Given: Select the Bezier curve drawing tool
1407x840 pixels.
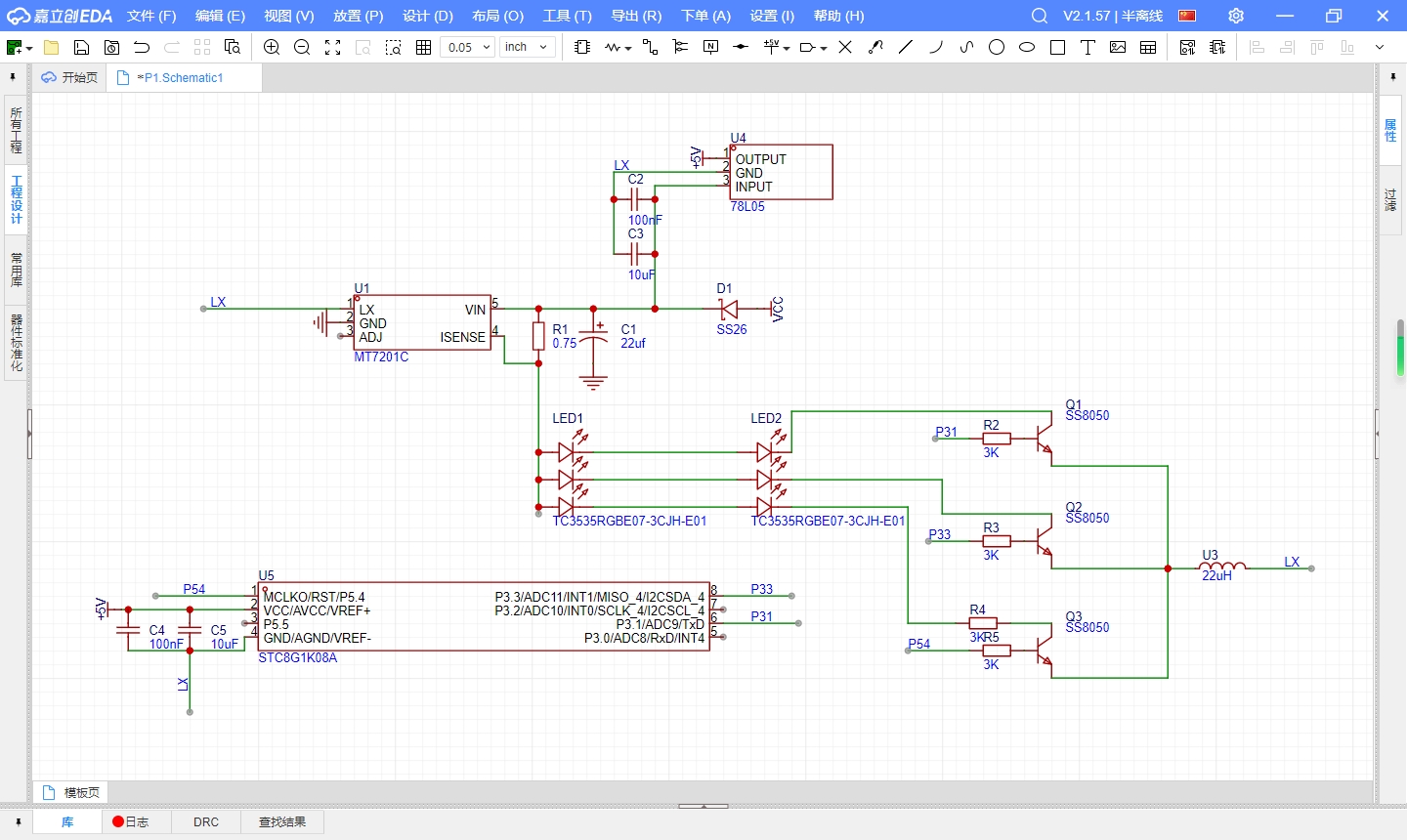Looking at the screenshot, I should tap(966, 47).
